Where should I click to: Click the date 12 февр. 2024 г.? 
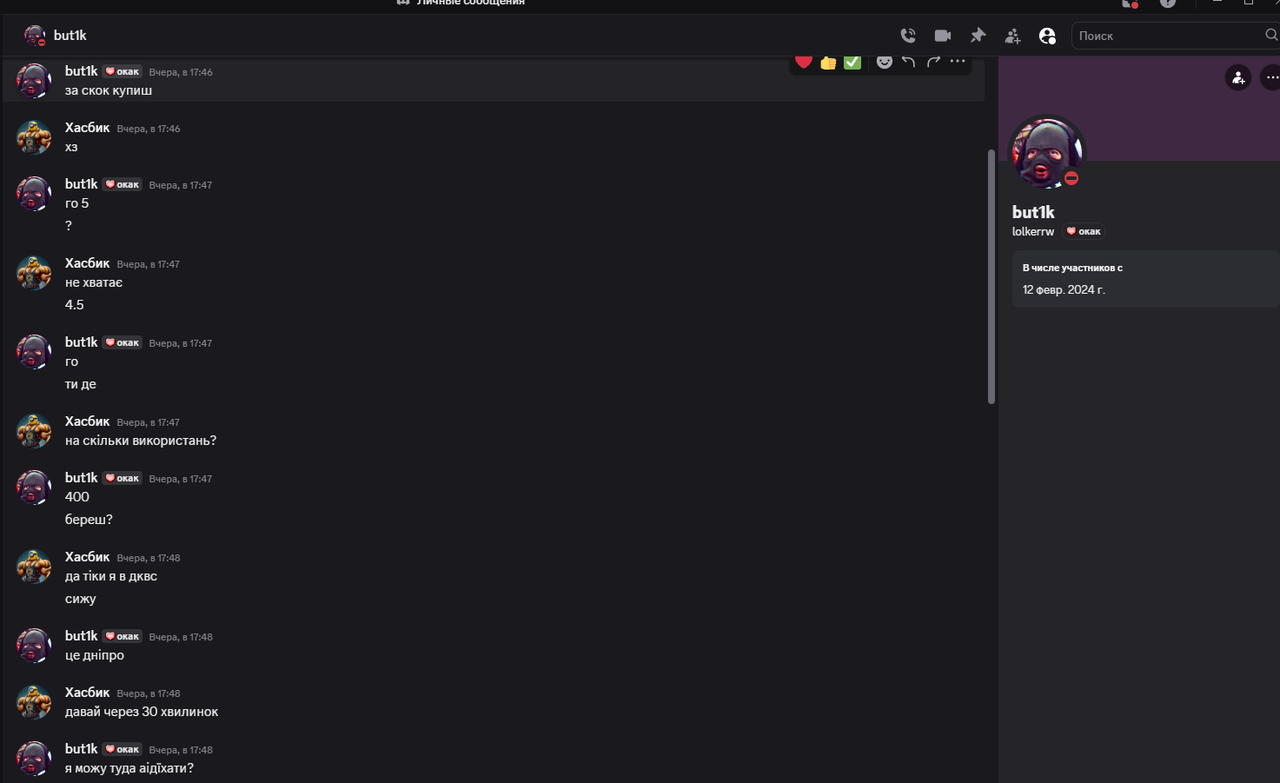tap(1063, 290)
